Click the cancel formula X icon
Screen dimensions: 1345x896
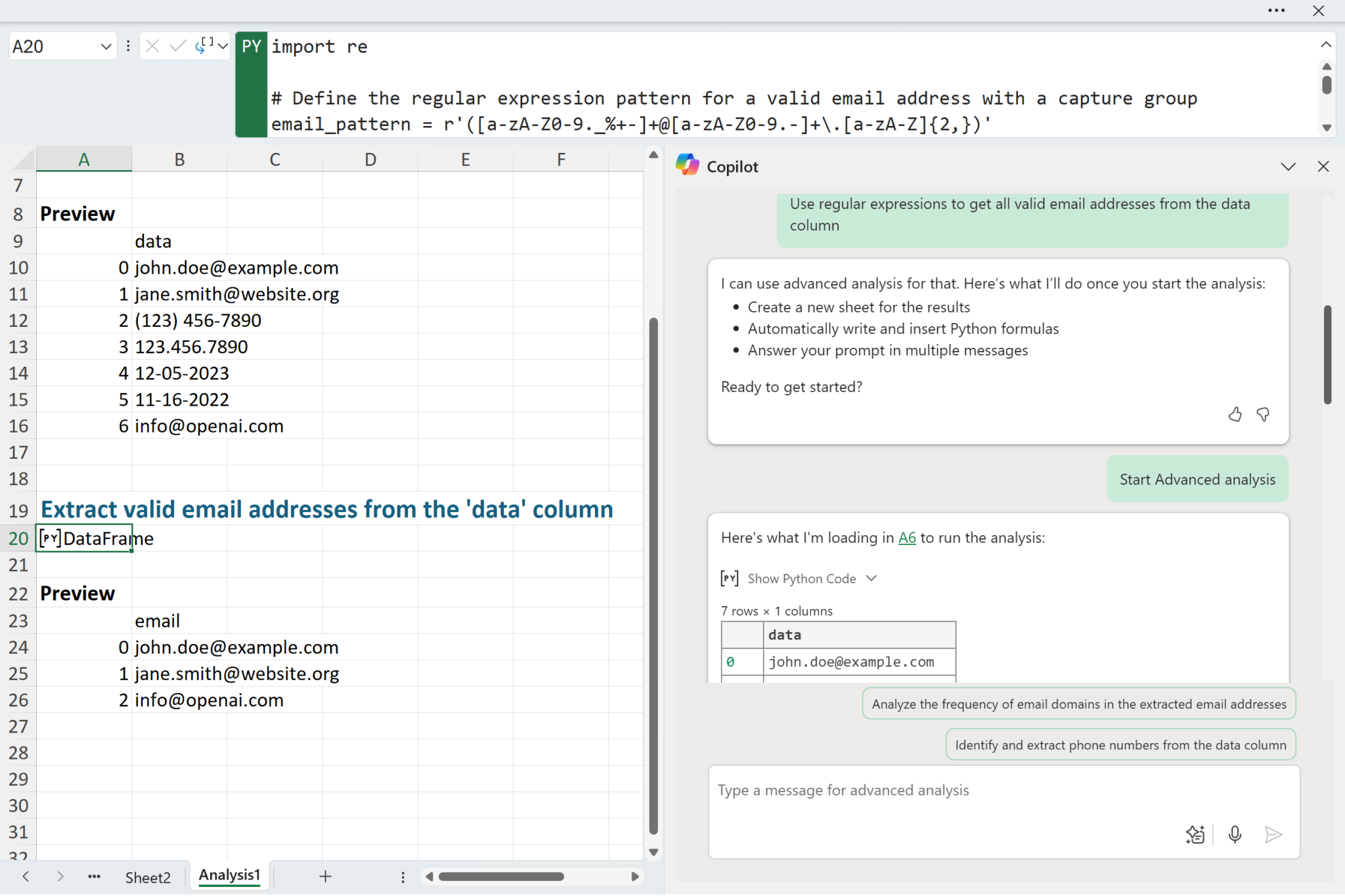pos(152,46)
